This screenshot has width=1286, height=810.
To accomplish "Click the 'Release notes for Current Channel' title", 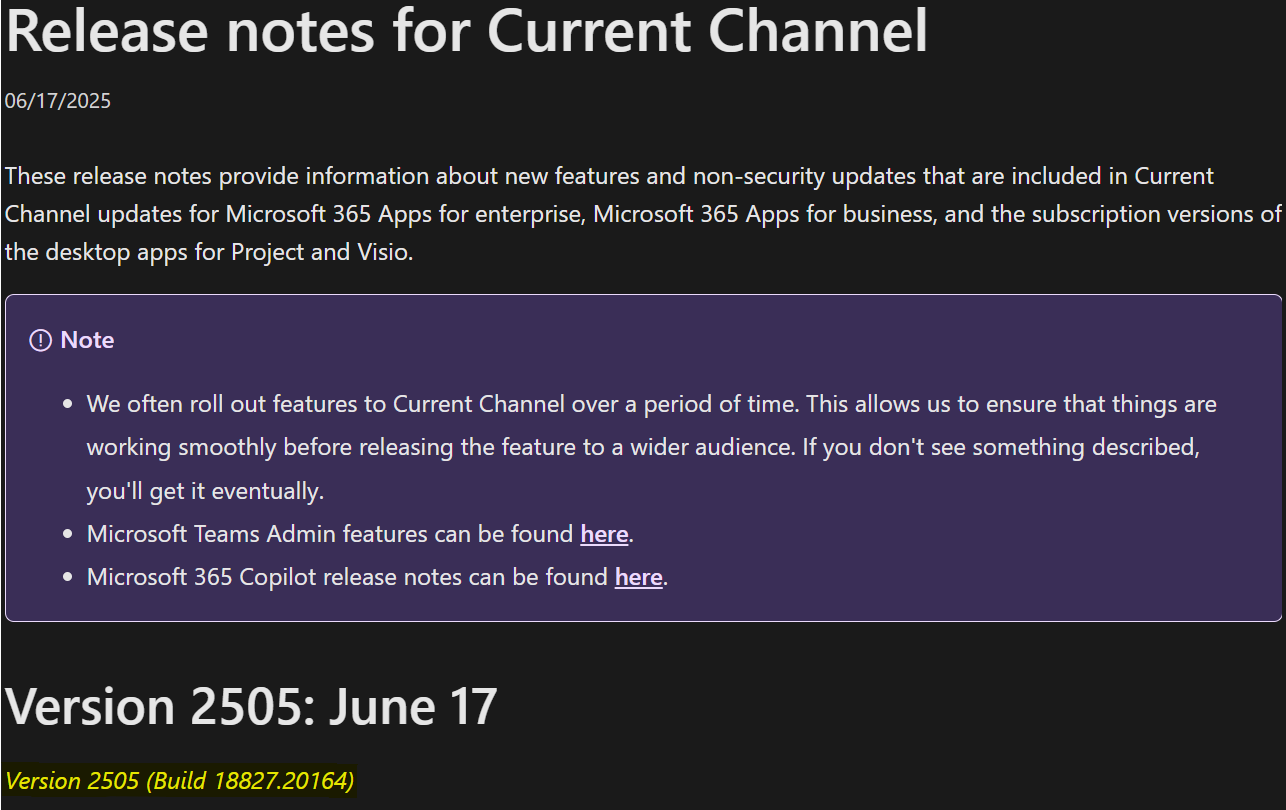I will coord(466,30).
